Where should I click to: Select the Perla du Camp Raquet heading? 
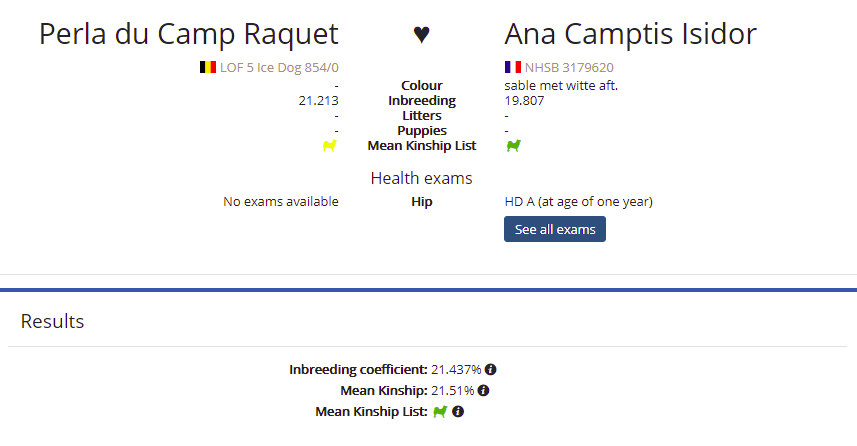[189, 34]
